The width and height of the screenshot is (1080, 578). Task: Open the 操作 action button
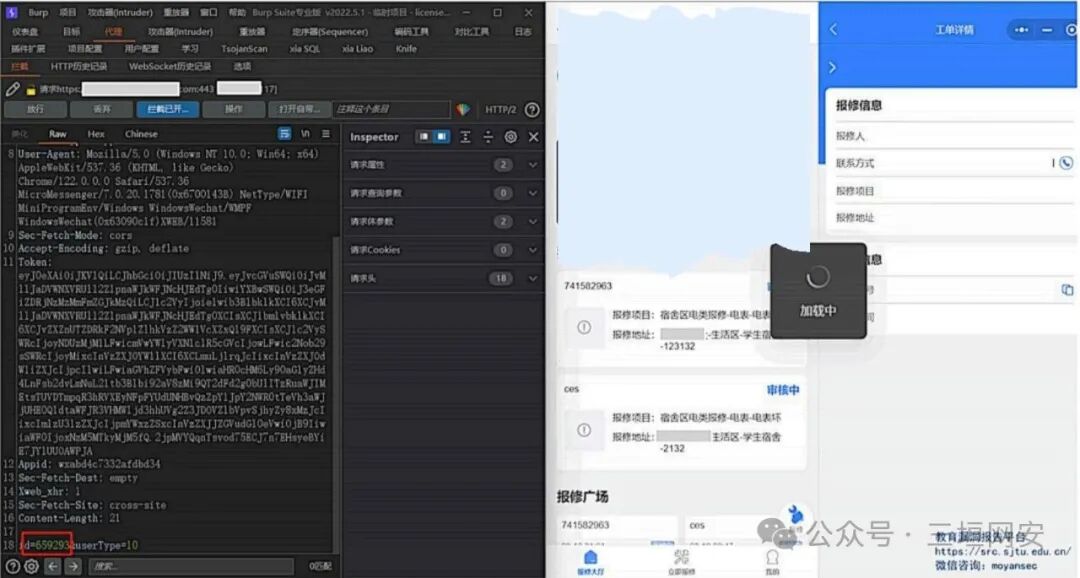point(234,110)
